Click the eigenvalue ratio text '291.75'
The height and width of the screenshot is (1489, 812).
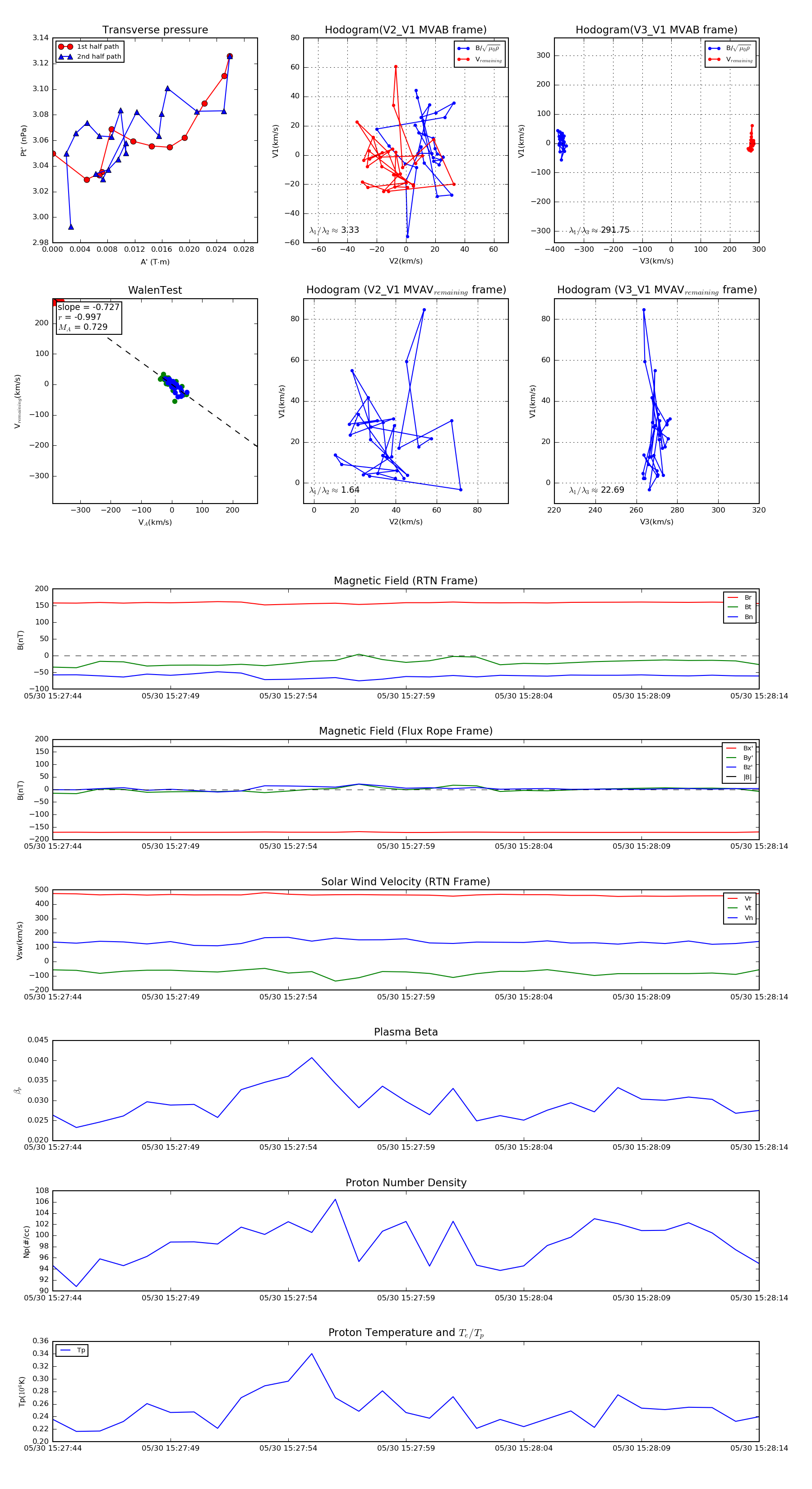[615, 230]
